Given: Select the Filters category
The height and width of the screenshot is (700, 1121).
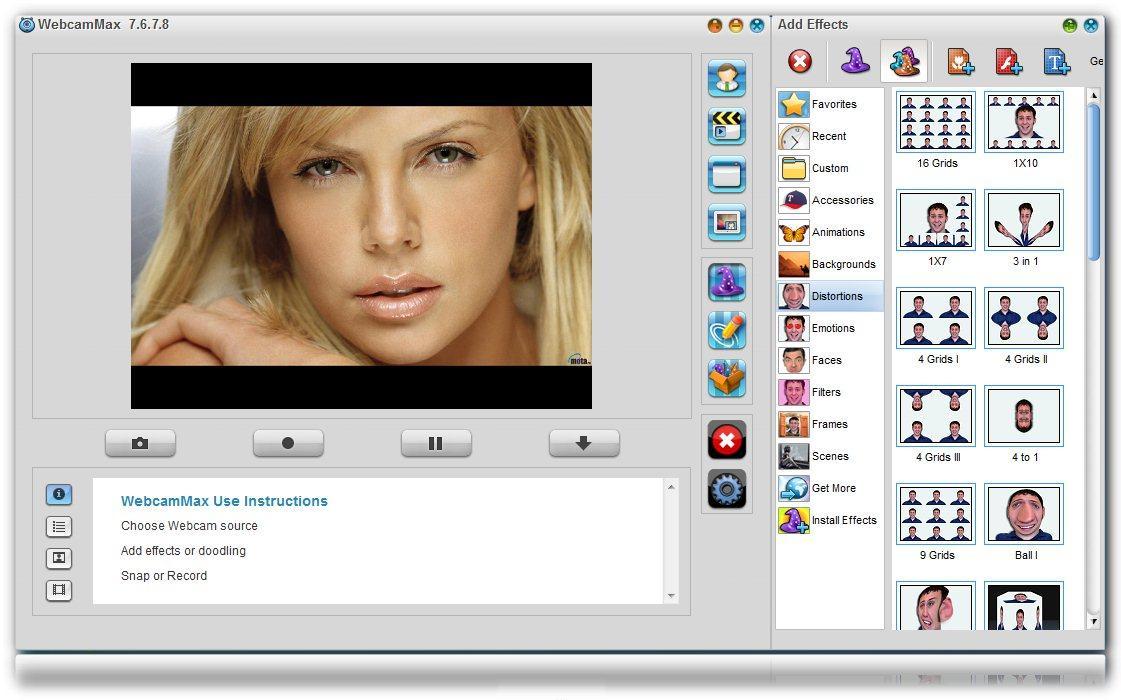Looking at the screenshot, I should [x=830, y=393].
